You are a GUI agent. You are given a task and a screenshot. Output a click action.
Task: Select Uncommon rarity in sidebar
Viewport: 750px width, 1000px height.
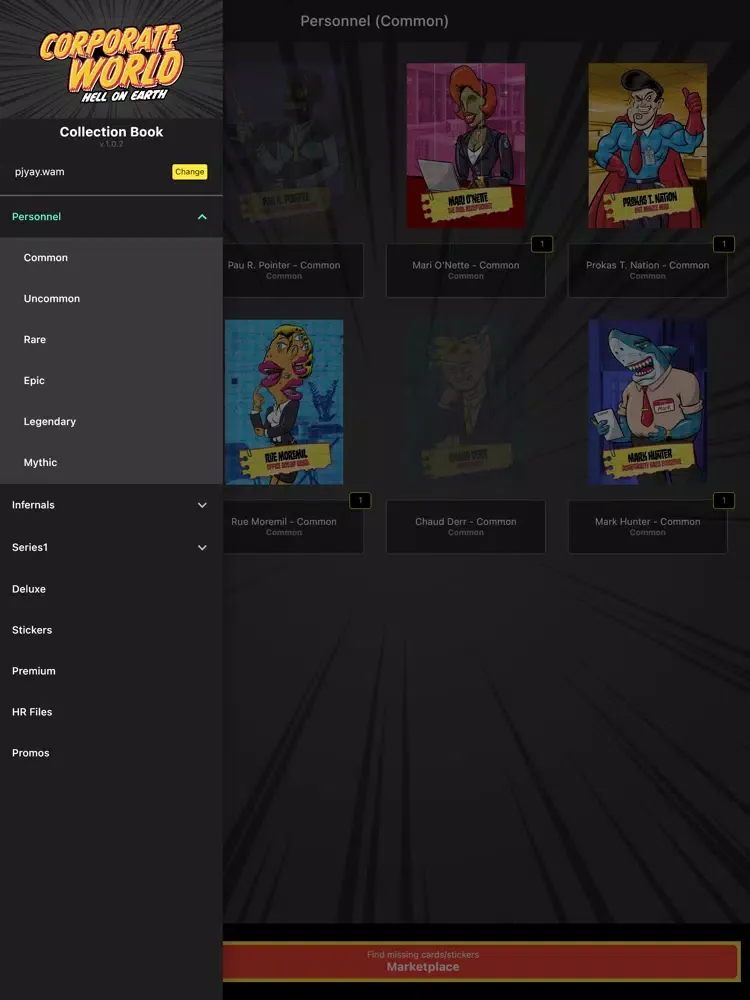point(52,298)
